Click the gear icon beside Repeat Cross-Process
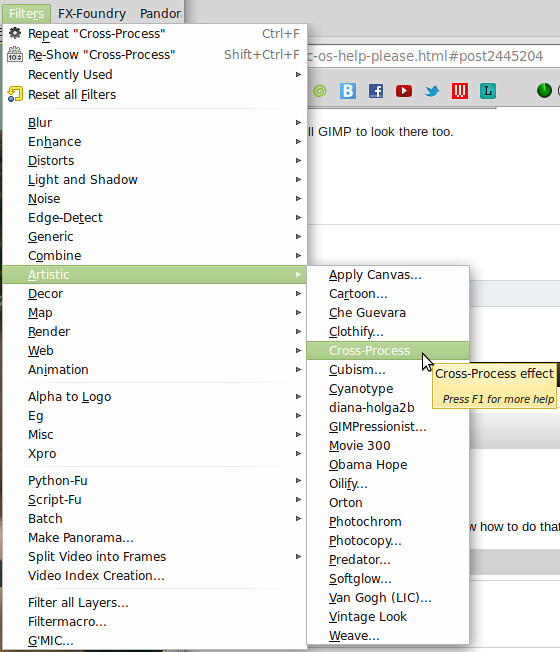Image resolution: width=560 pixels, height=652 pixels. point(15,33)
